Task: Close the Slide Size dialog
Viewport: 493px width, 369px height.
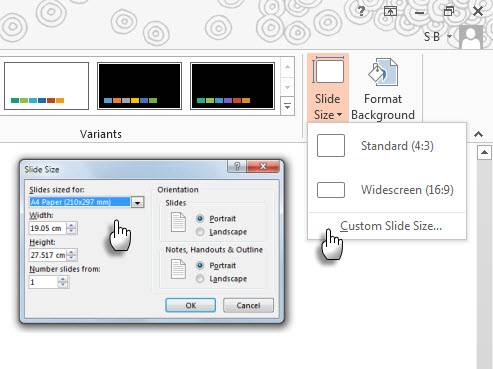Action: [x=263, y=166]
